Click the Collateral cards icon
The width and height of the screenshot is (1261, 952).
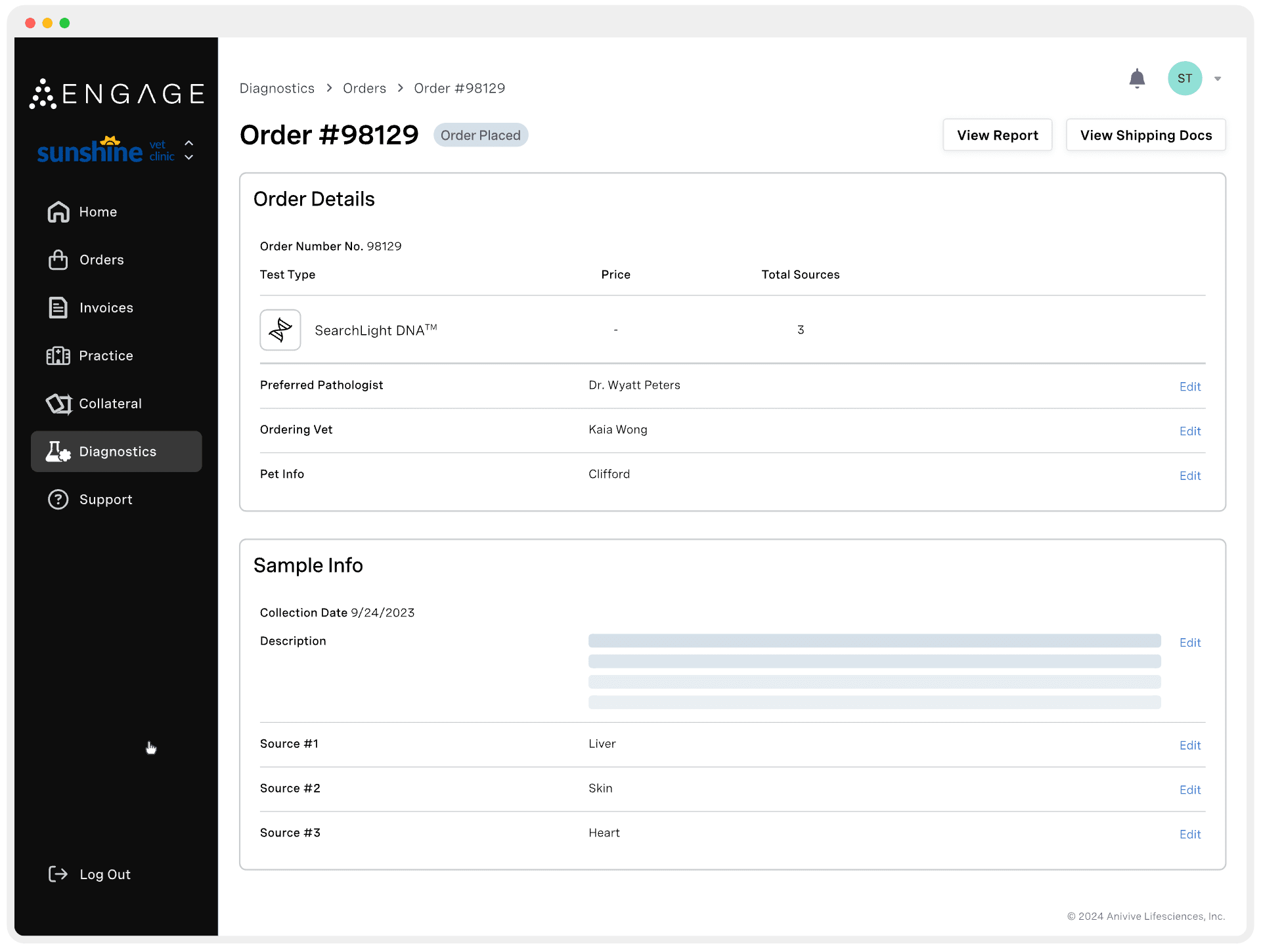click(x=58, y=404)
